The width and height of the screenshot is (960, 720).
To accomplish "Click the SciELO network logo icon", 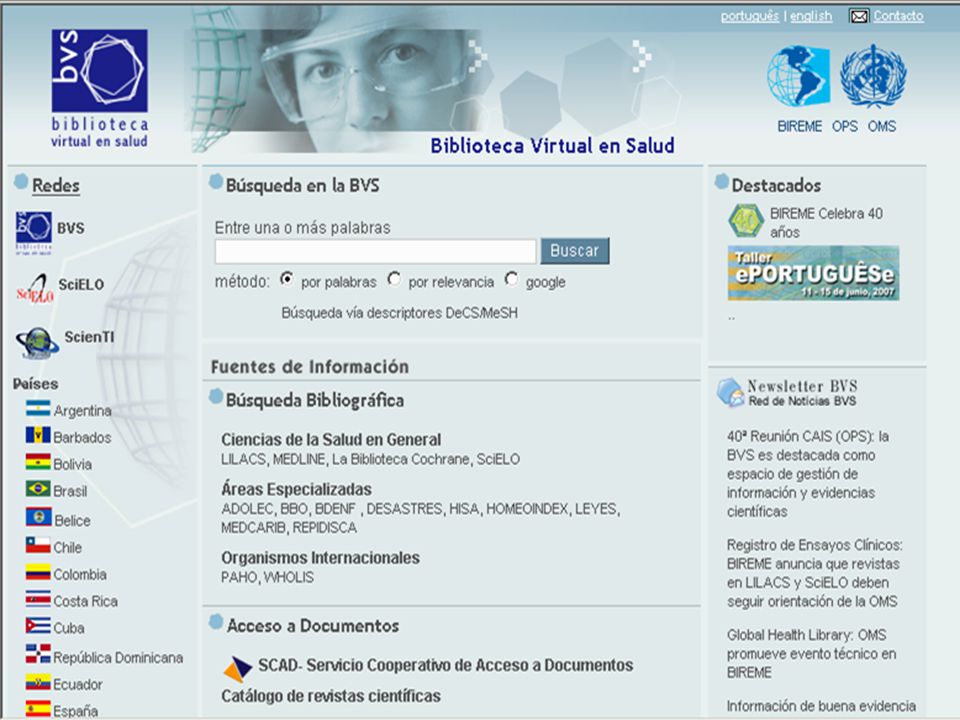I will [35, 288].
